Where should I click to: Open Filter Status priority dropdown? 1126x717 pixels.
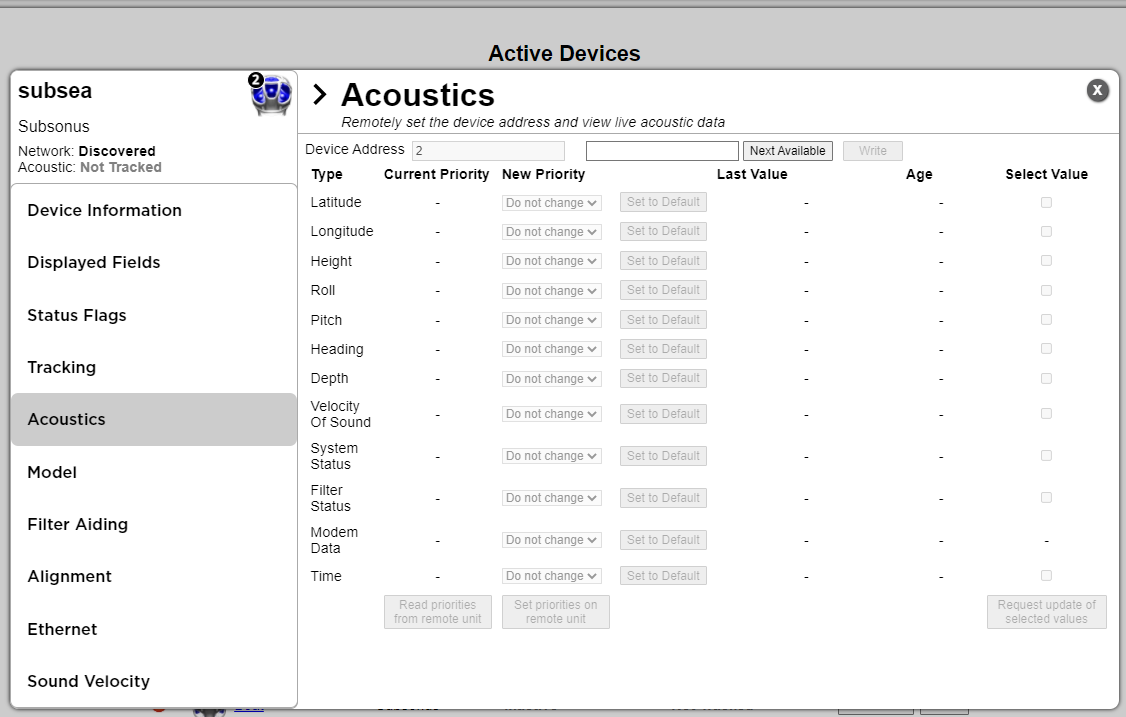(552, 498)
